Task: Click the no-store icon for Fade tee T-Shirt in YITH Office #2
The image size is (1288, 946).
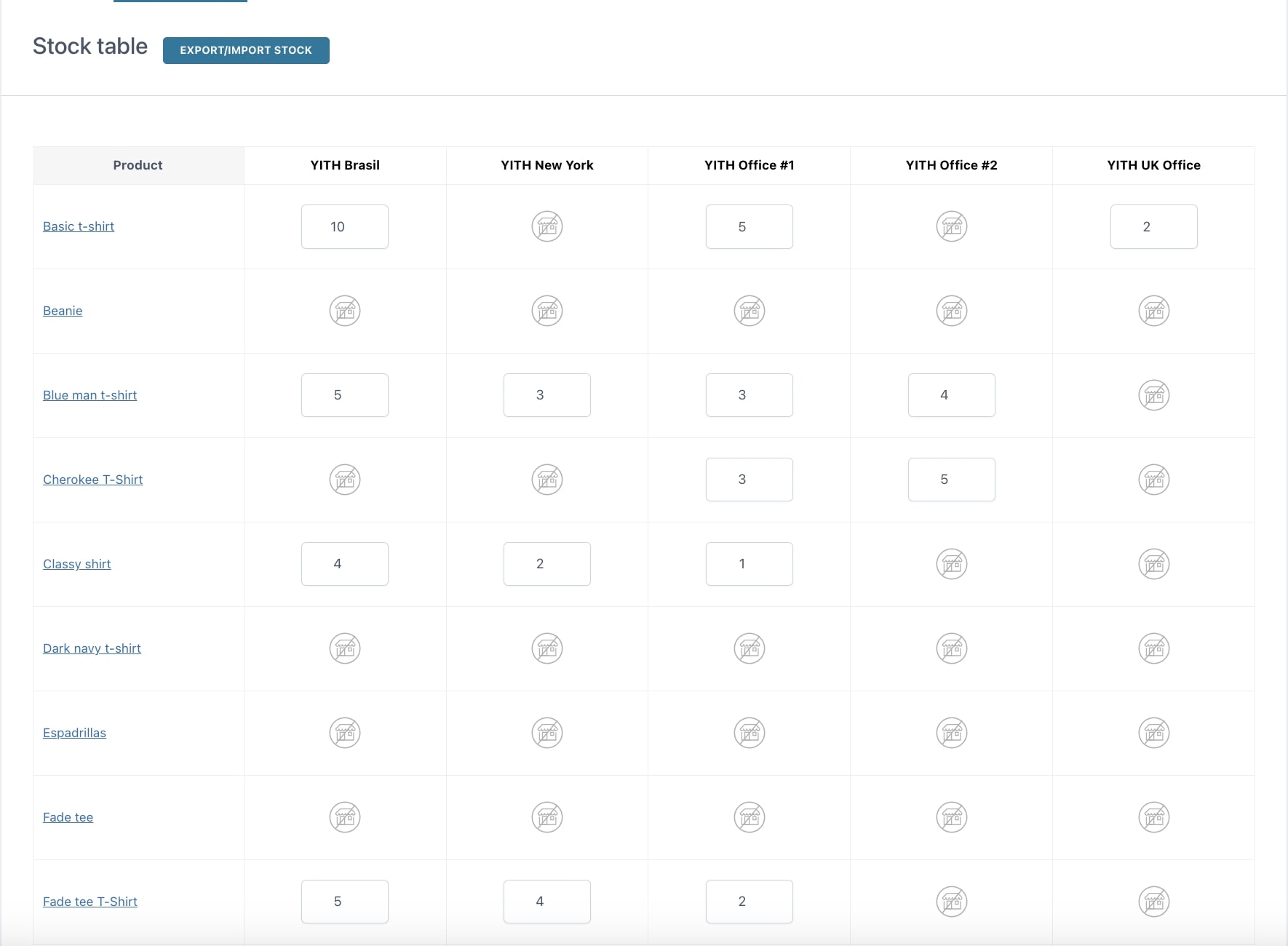Action: [x=952, y=902]
